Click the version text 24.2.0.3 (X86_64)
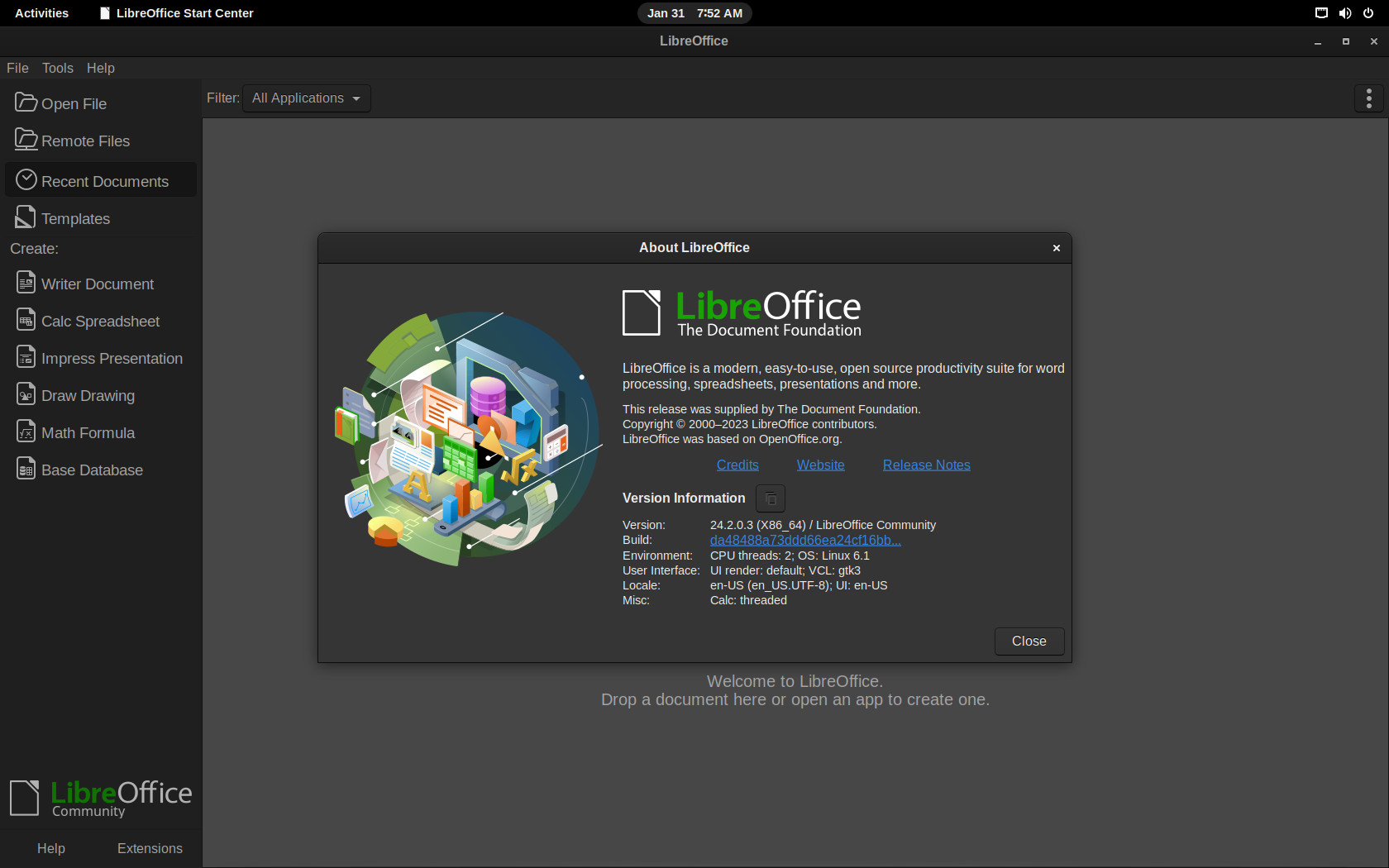The width and height of the screenshot is (1389, 868). point(757,525)
